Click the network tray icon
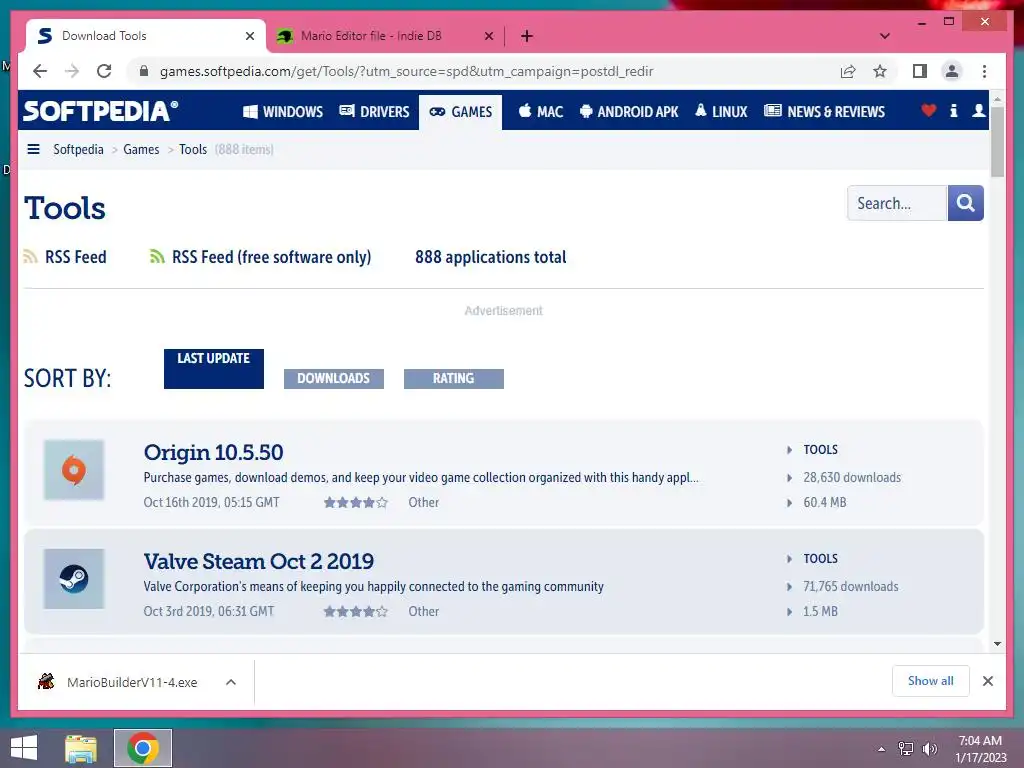 [x=906, y=749]
